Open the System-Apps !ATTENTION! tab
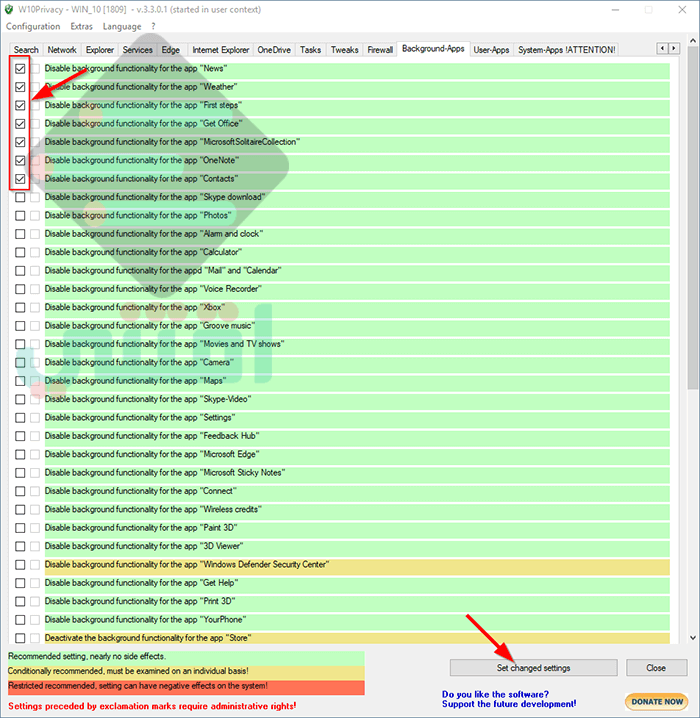This screenshot has width=700, height=718. point(567,50)
